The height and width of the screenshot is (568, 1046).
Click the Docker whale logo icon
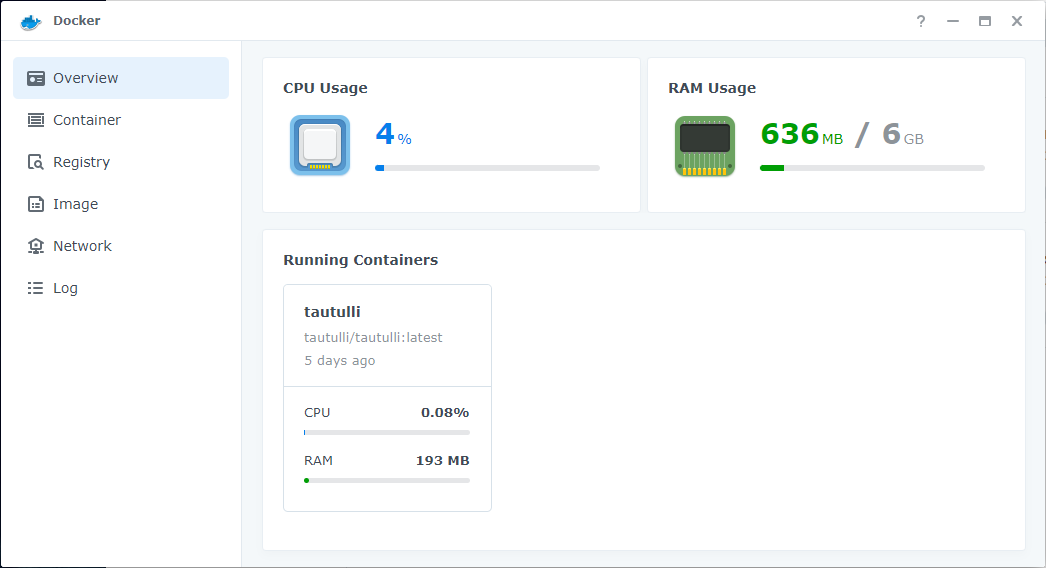[x=31, y=22]
